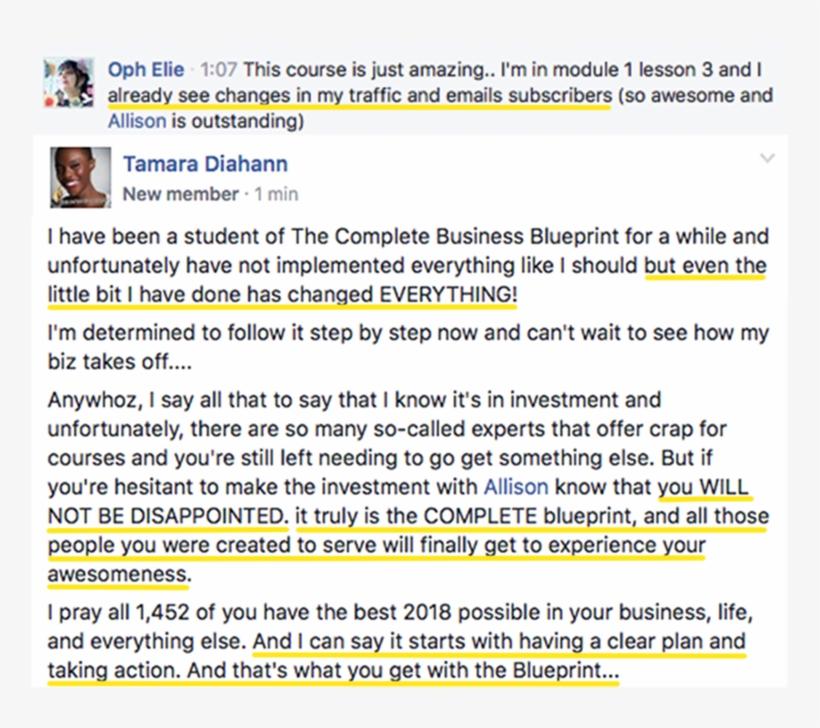Click the highlighted 'taking action' text
The image size is (820, 728).
[x=114, y=670]
